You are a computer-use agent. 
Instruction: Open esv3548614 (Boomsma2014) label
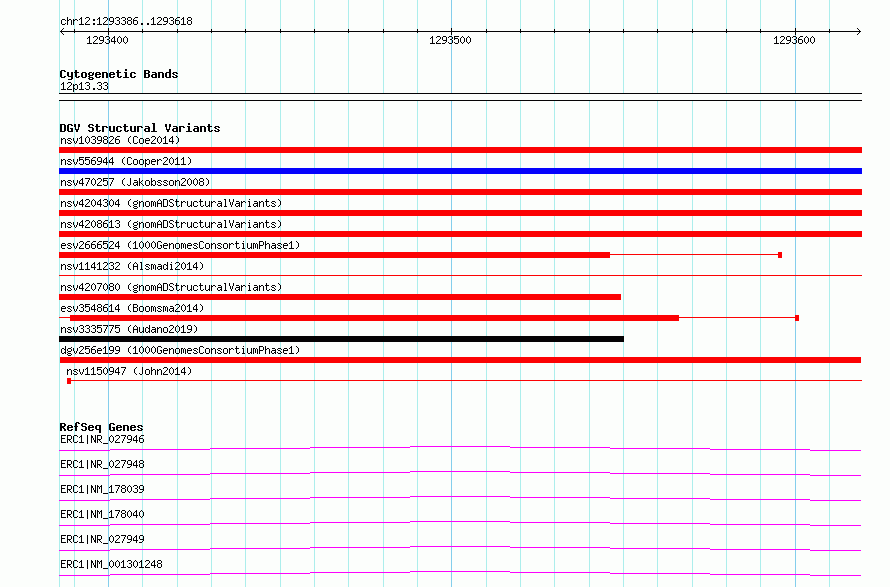point(132,308)
